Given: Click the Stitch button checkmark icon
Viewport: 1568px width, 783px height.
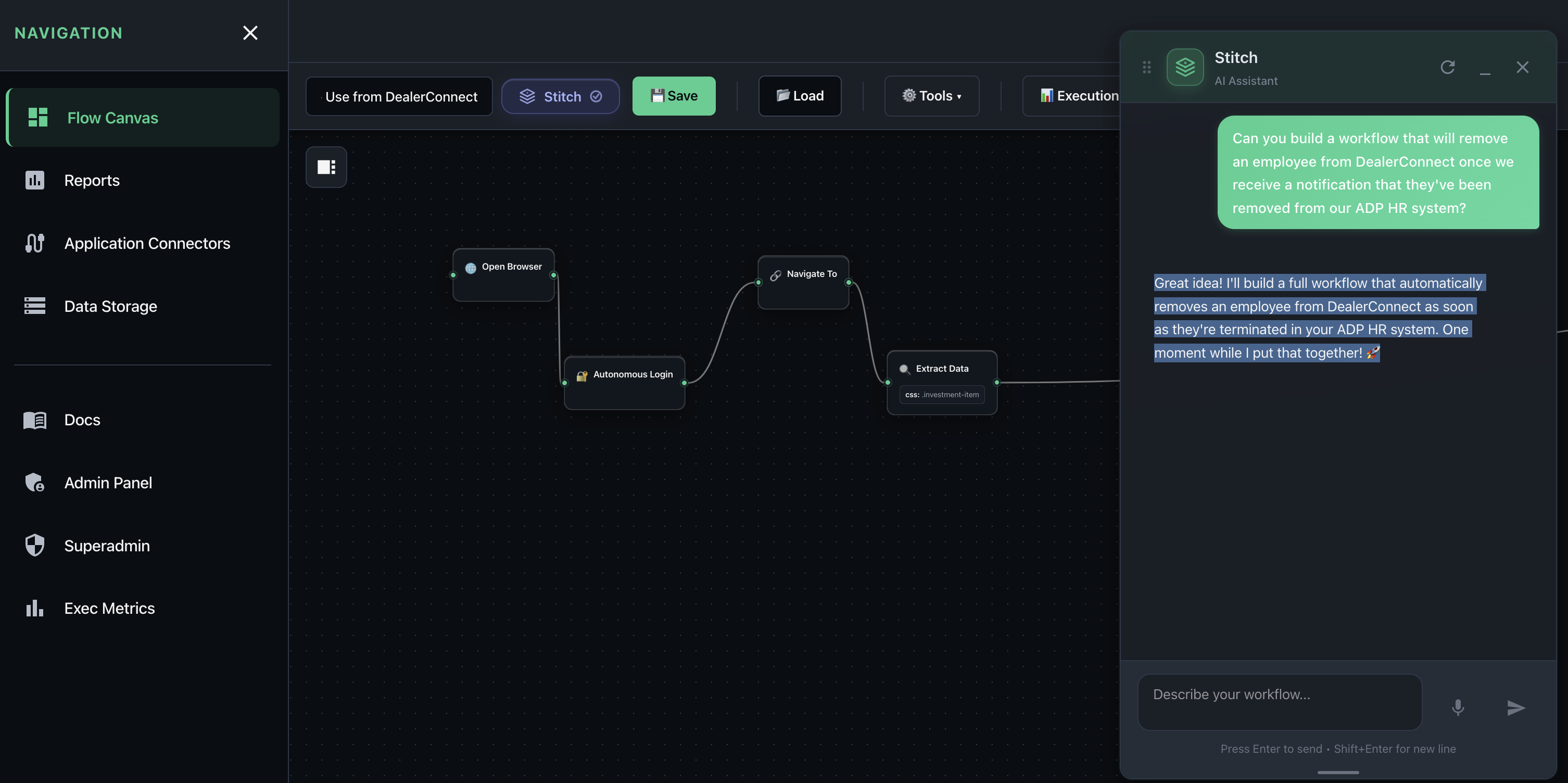Looking at the screenshot, I should click(x=596, y=96).
